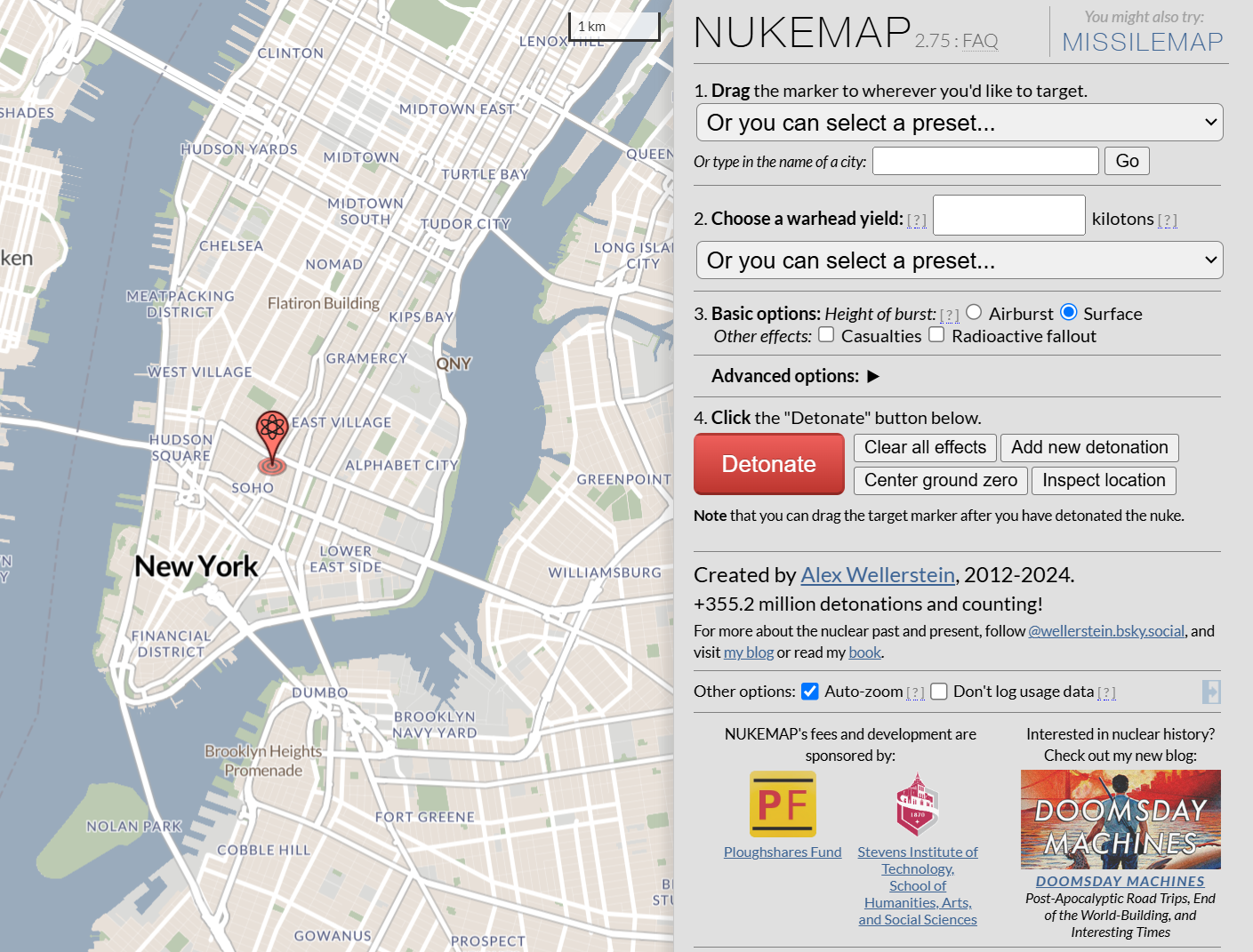Click Add new detonation button
1253x952 pixels.
coord(1089,448)
